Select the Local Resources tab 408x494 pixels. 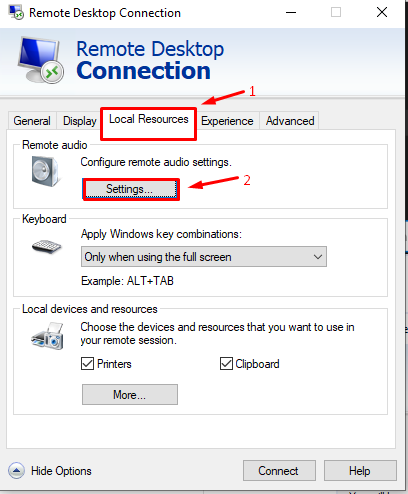point(149,119)
